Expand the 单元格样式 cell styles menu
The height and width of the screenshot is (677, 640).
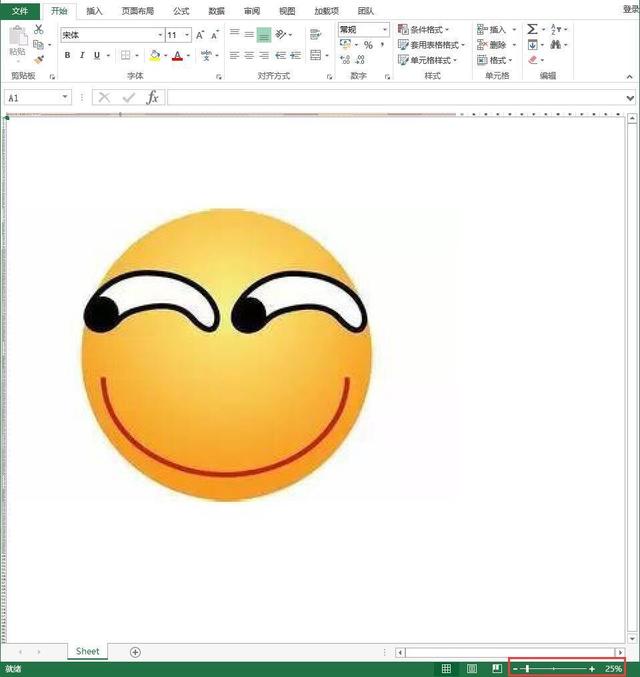point(427,60)
